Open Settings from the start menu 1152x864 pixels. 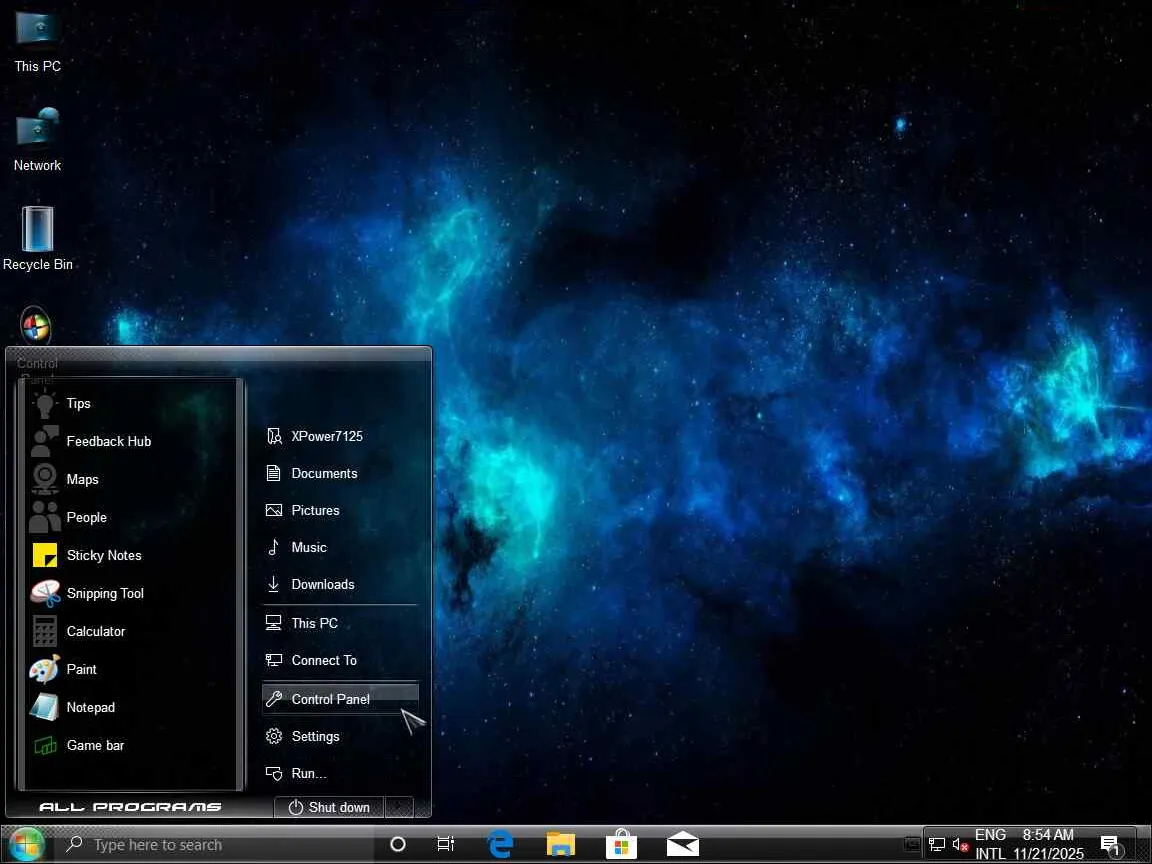[x=340, y=736]
